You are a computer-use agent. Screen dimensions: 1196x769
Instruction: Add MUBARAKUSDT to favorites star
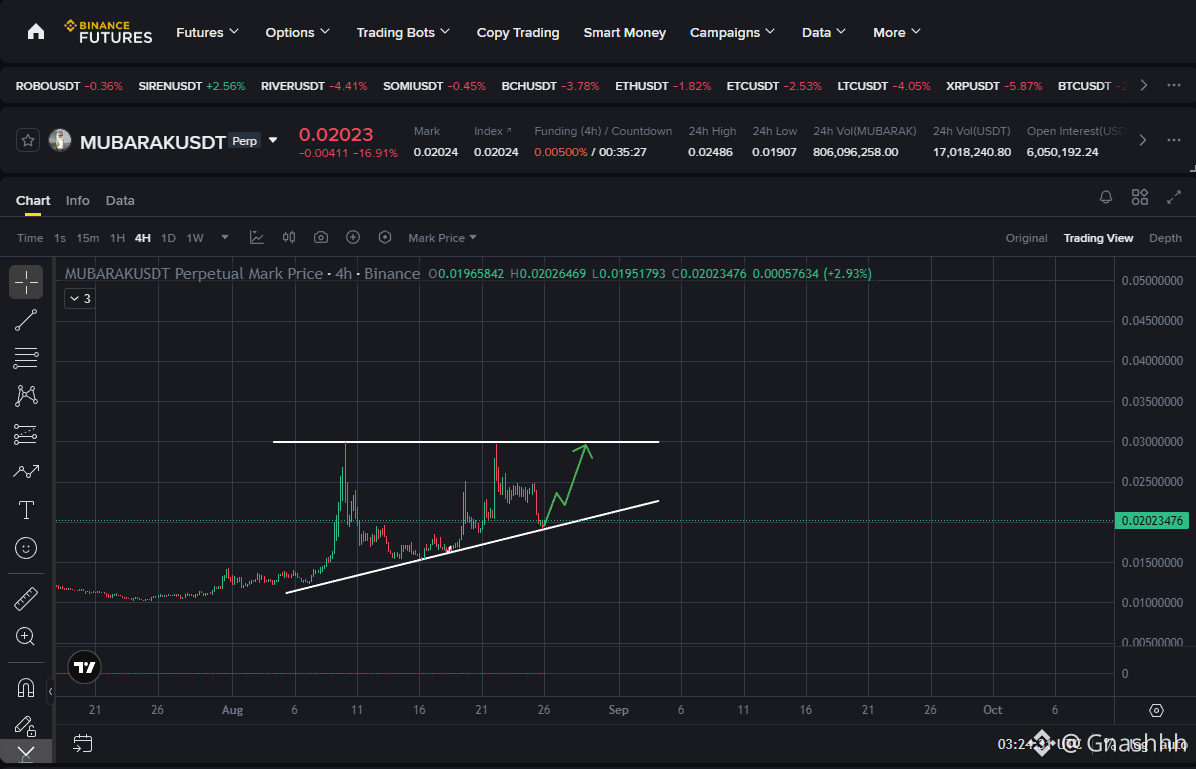(28, 140)
